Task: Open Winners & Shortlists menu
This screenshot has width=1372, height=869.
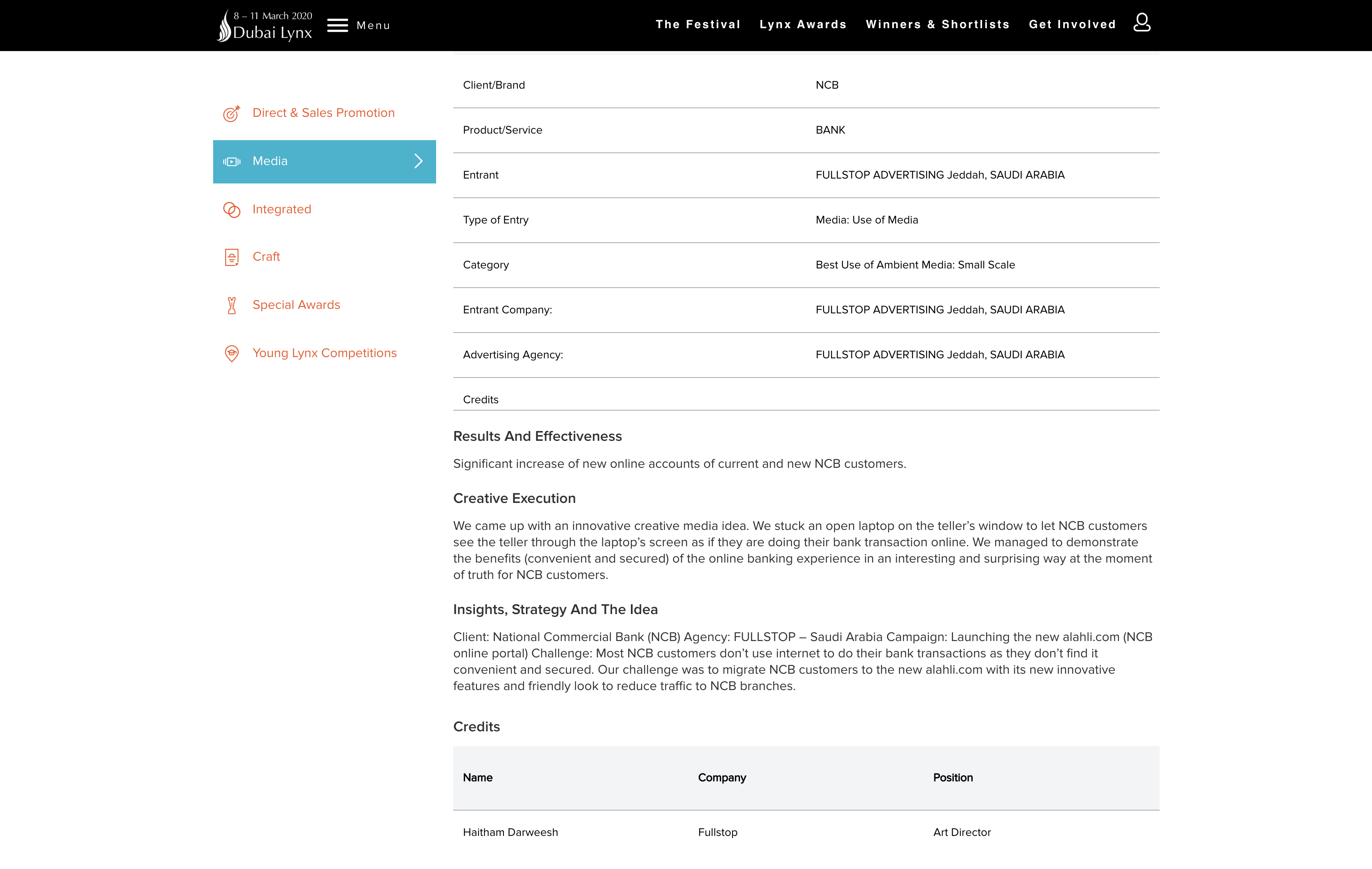Action: tap(937, 25)
